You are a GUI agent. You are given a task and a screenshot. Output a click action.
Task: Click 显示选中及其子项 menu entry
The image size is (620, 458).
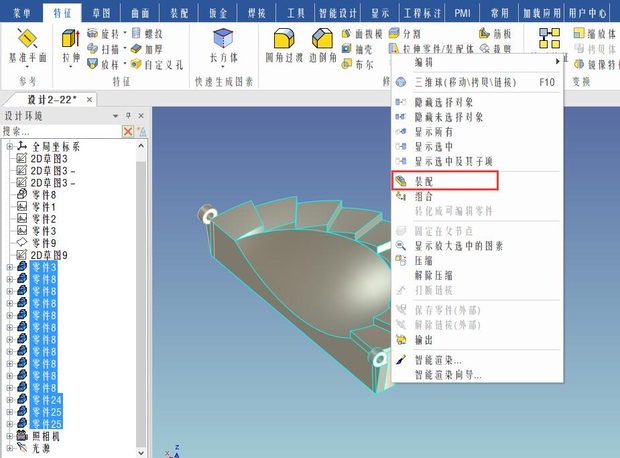pyautogui.click(x=477, y=161)
